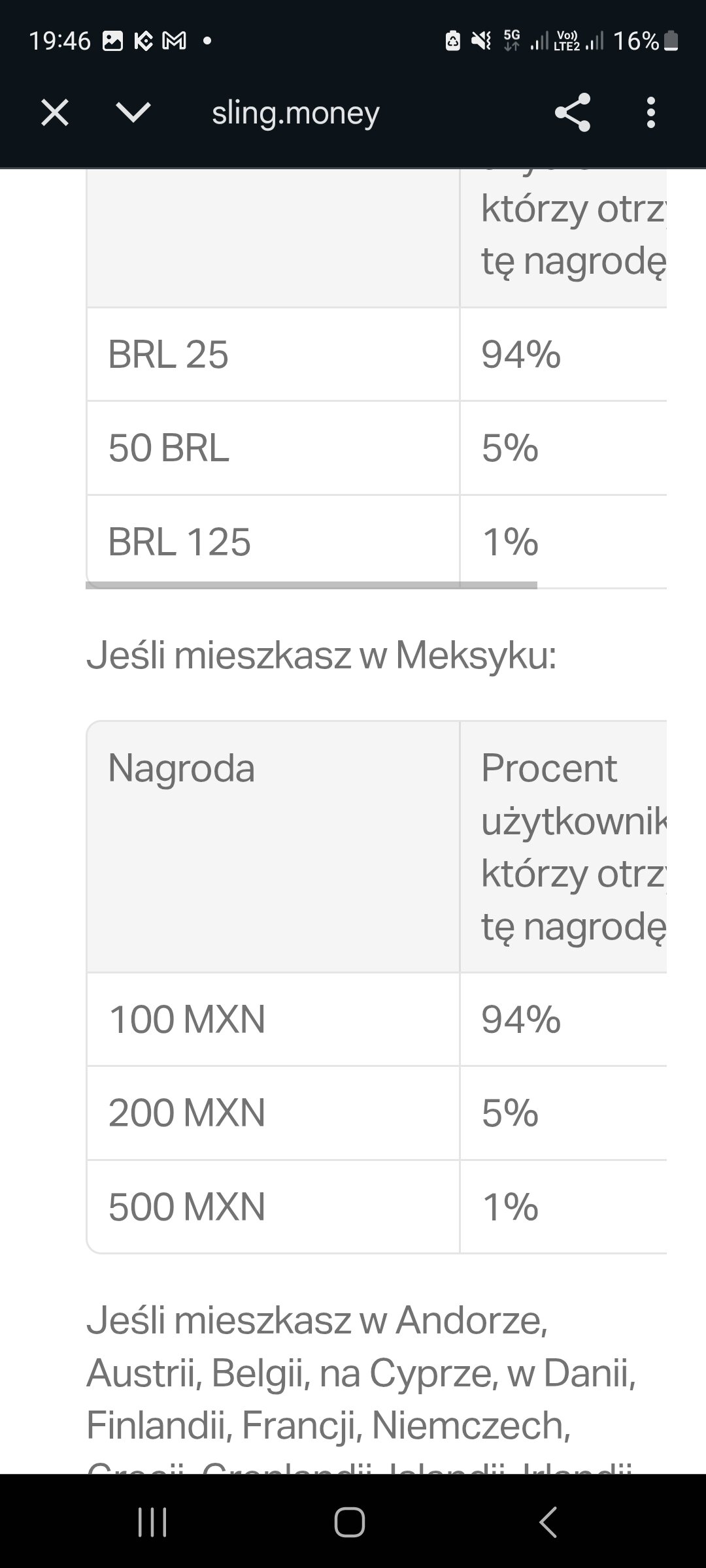Screen dimensions: 706x1568
Task: Tap the sling.money address title
Action: pyautogui.click(x=295, y=113)
